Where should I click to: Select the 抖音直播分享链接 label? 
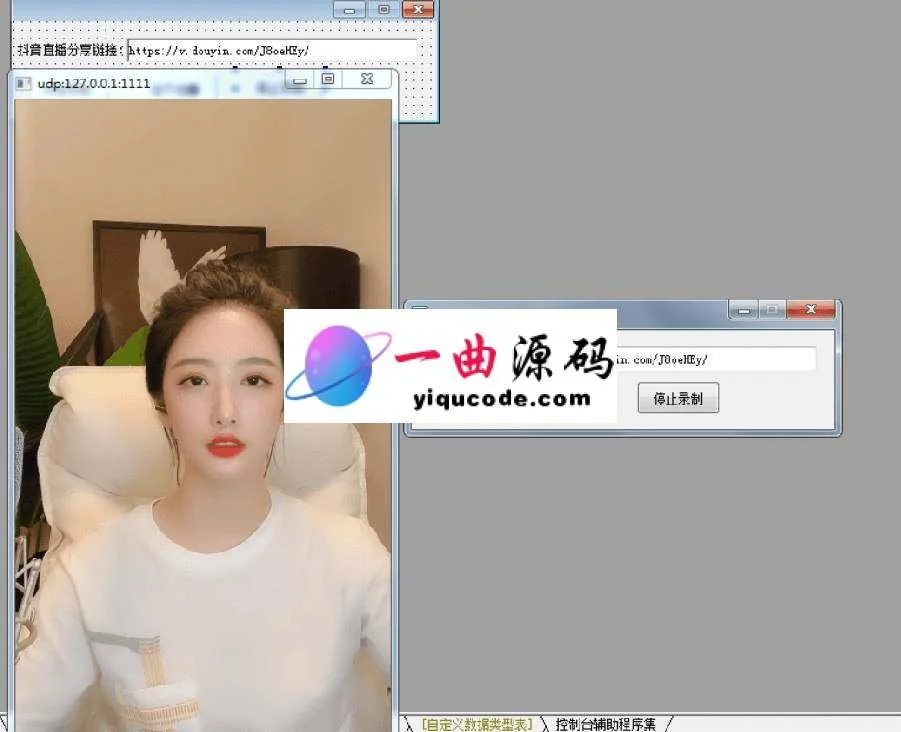(70, 50)
